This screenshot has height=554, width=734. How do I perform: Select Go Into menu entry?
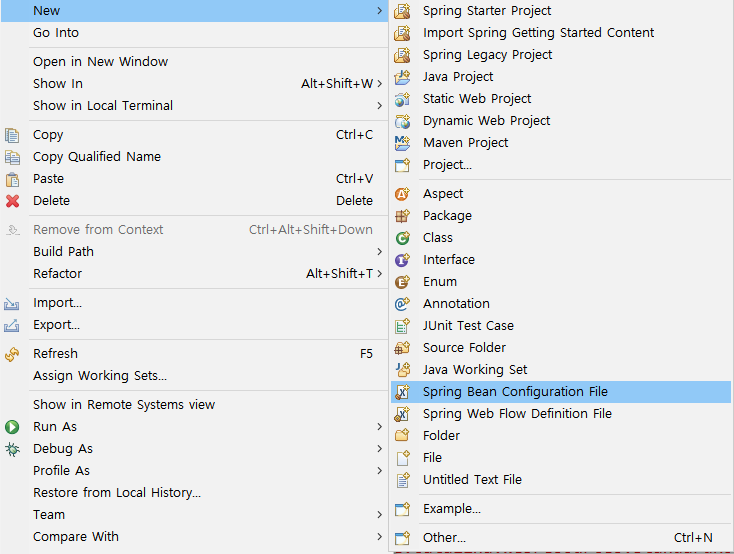[194, 33]
